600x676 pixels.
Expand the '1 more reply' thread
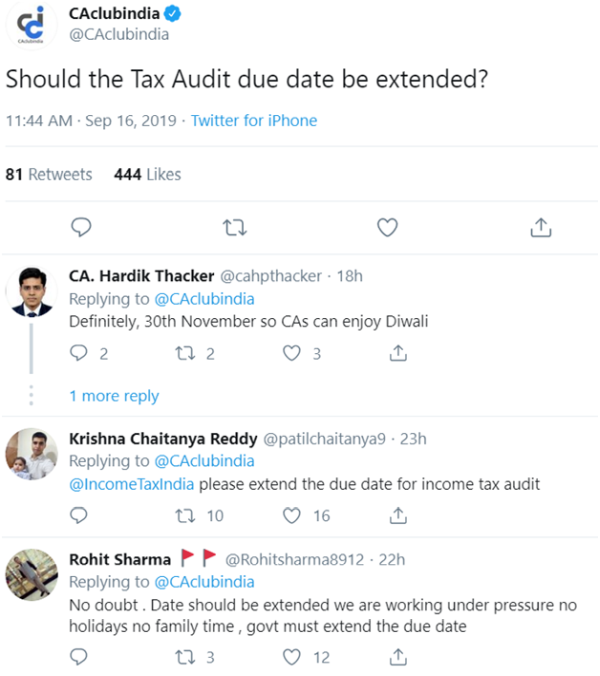pyautogui.click(x=114, y=396)
